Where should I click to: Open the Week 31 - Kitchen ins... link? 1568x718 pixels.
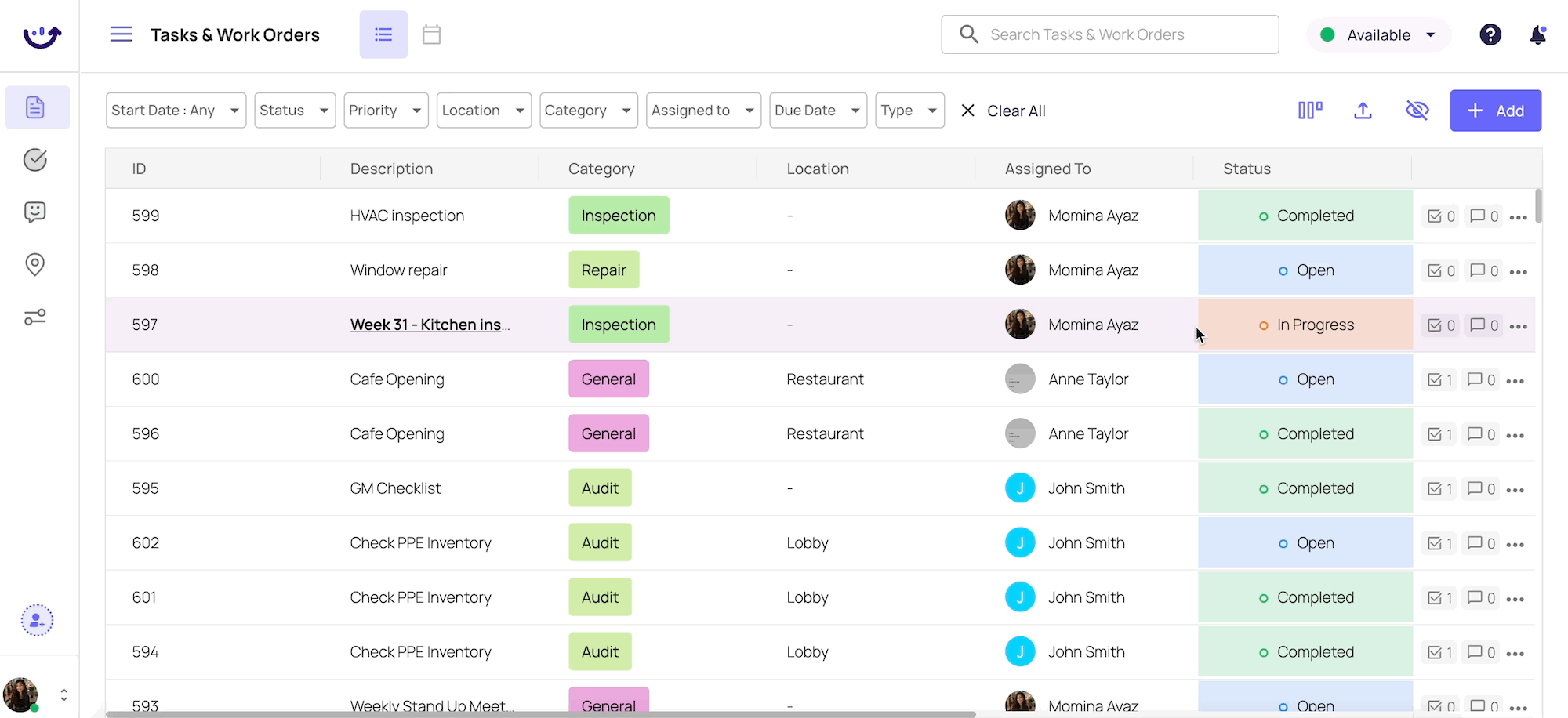[x=430, y=325]
